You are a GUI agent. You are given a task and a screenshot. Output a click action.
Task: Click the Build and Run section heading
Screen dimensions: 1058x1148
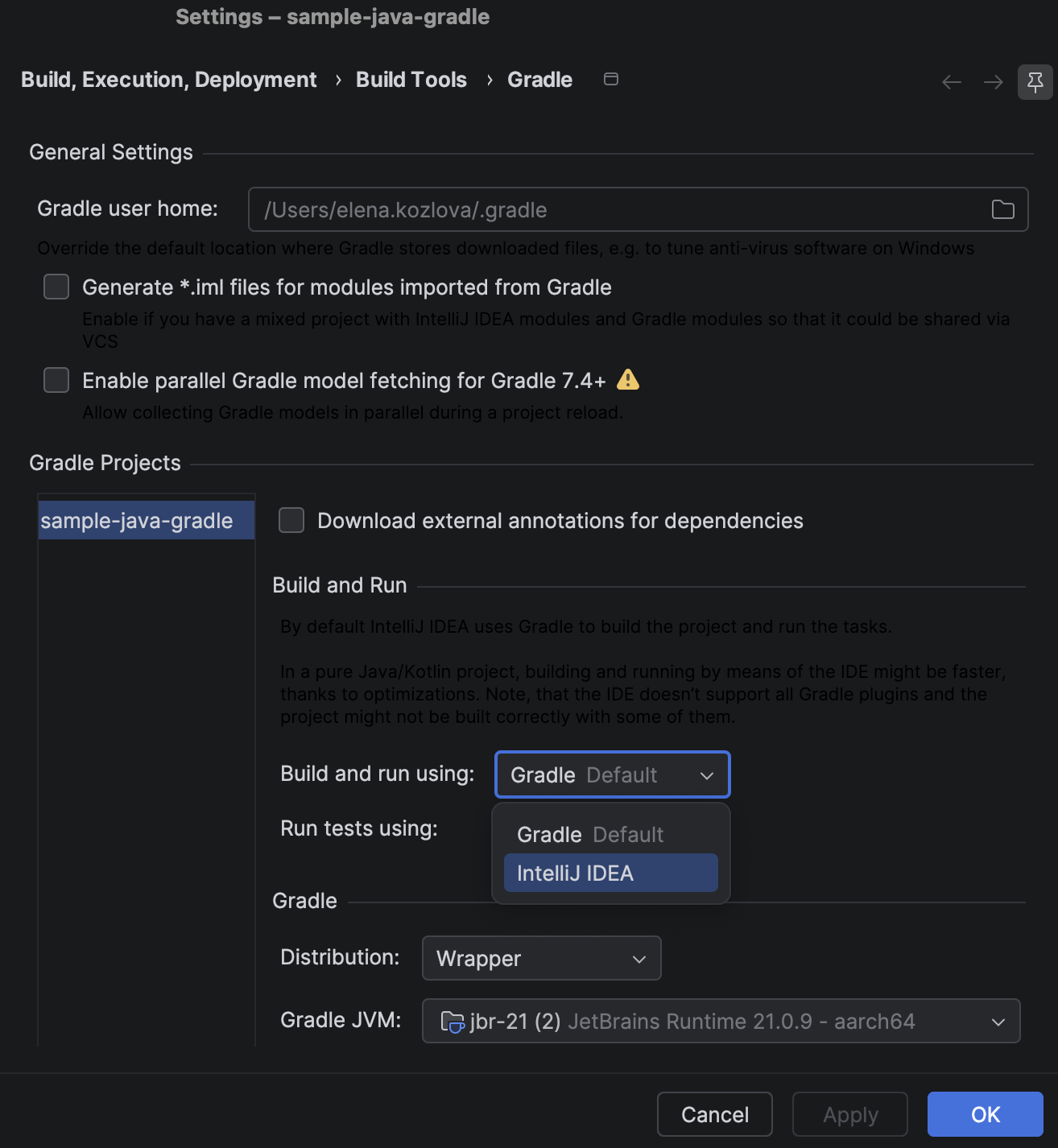tap(340, 585)
